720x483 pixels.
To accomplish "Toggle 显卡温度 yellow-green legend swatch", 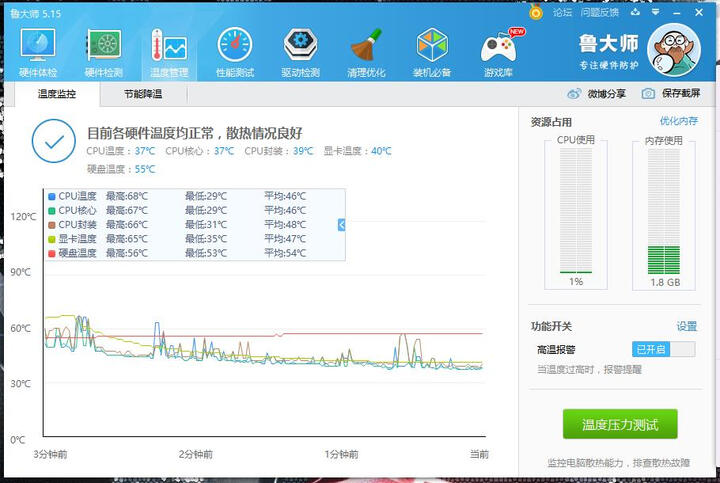I will point(52,239).
